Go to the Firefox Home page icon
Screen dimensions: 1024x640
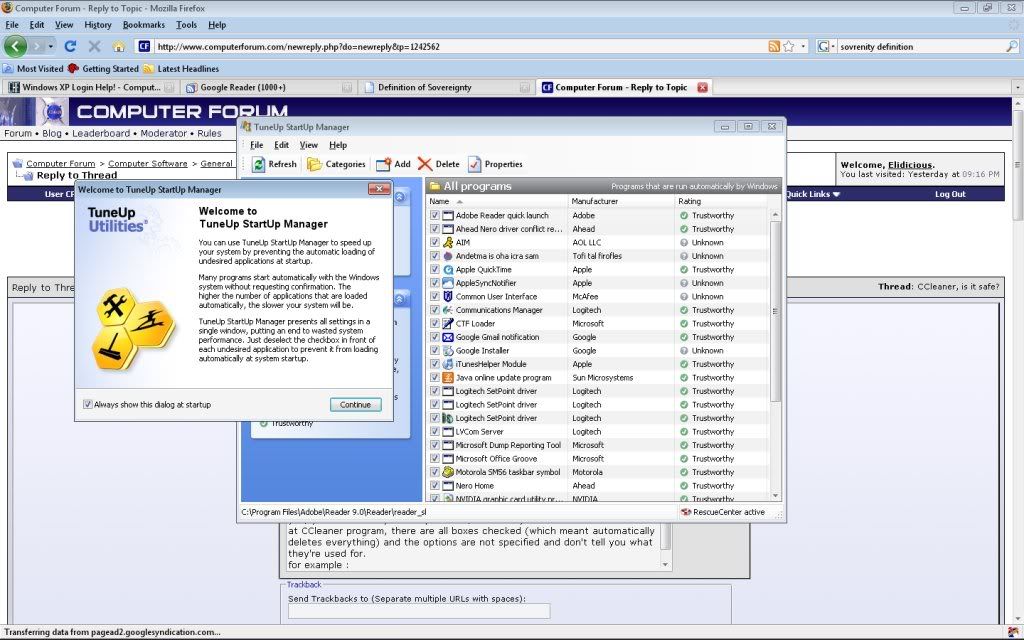coord(118,46)
